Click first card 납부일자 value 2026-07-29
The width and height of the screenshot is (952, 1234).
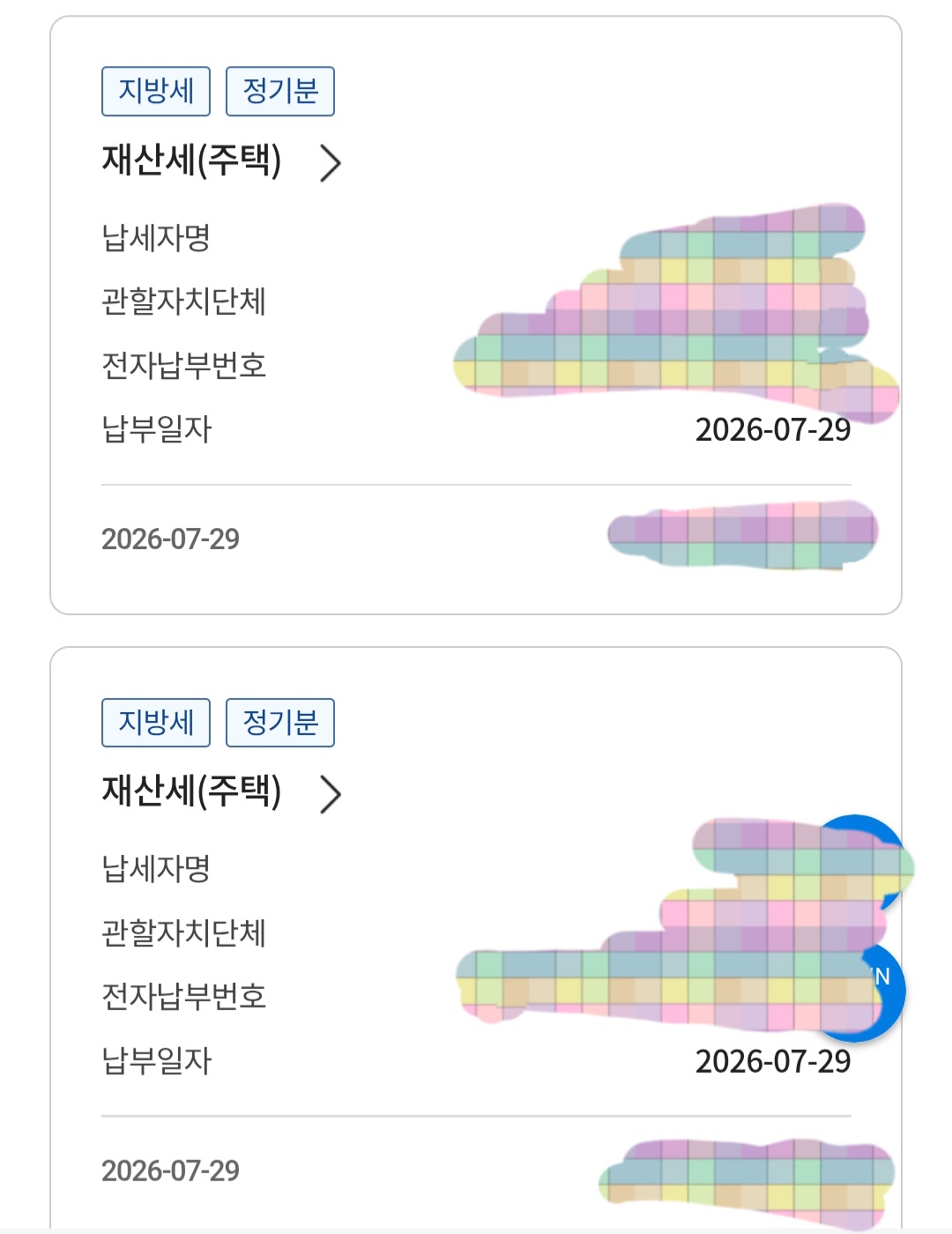coord(773,430)
